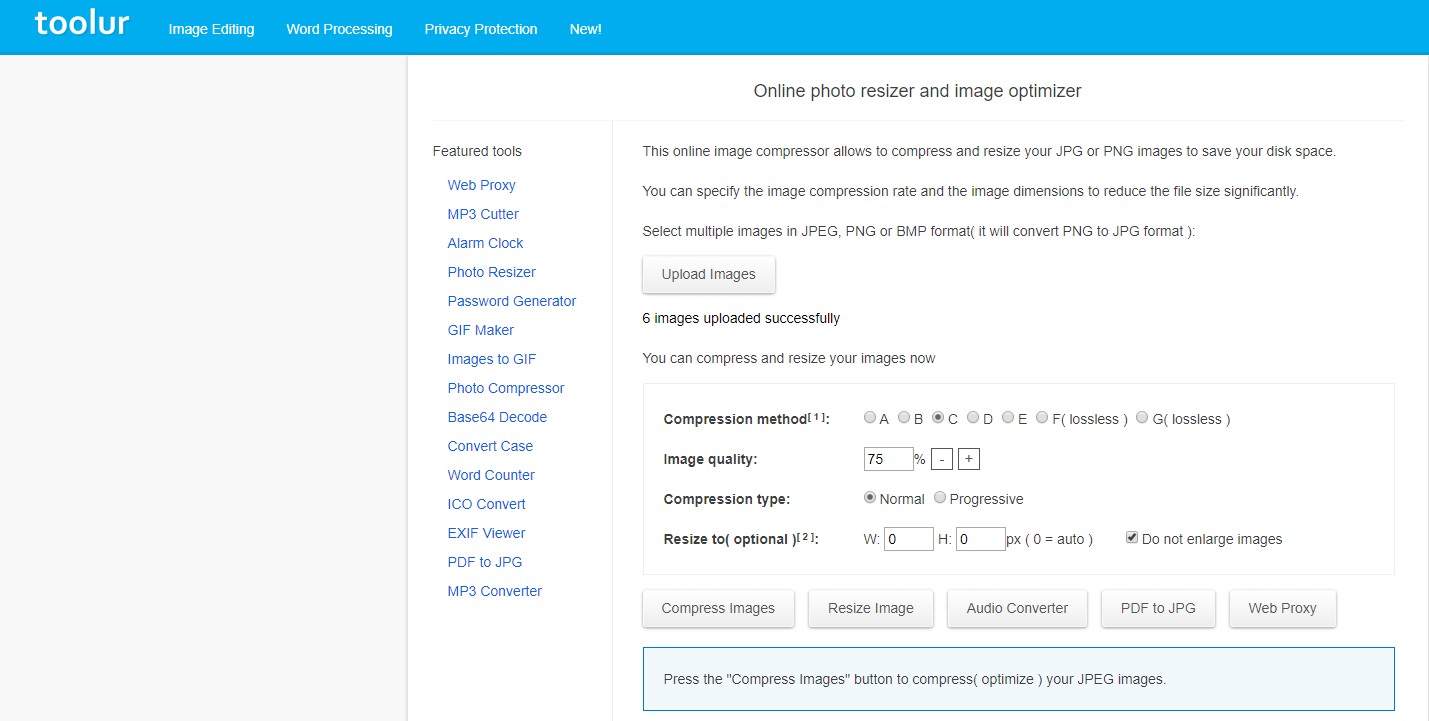Choose compression method F (lossless)
The image size is (1429, 721).
click(1042, 418)
